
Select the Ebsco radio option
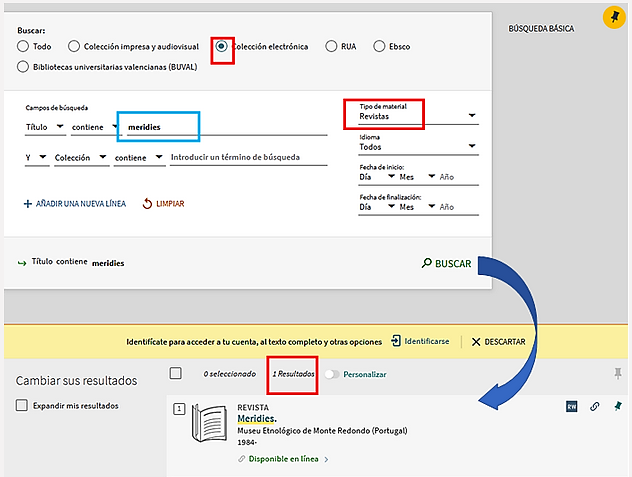[x=379, y=46]
